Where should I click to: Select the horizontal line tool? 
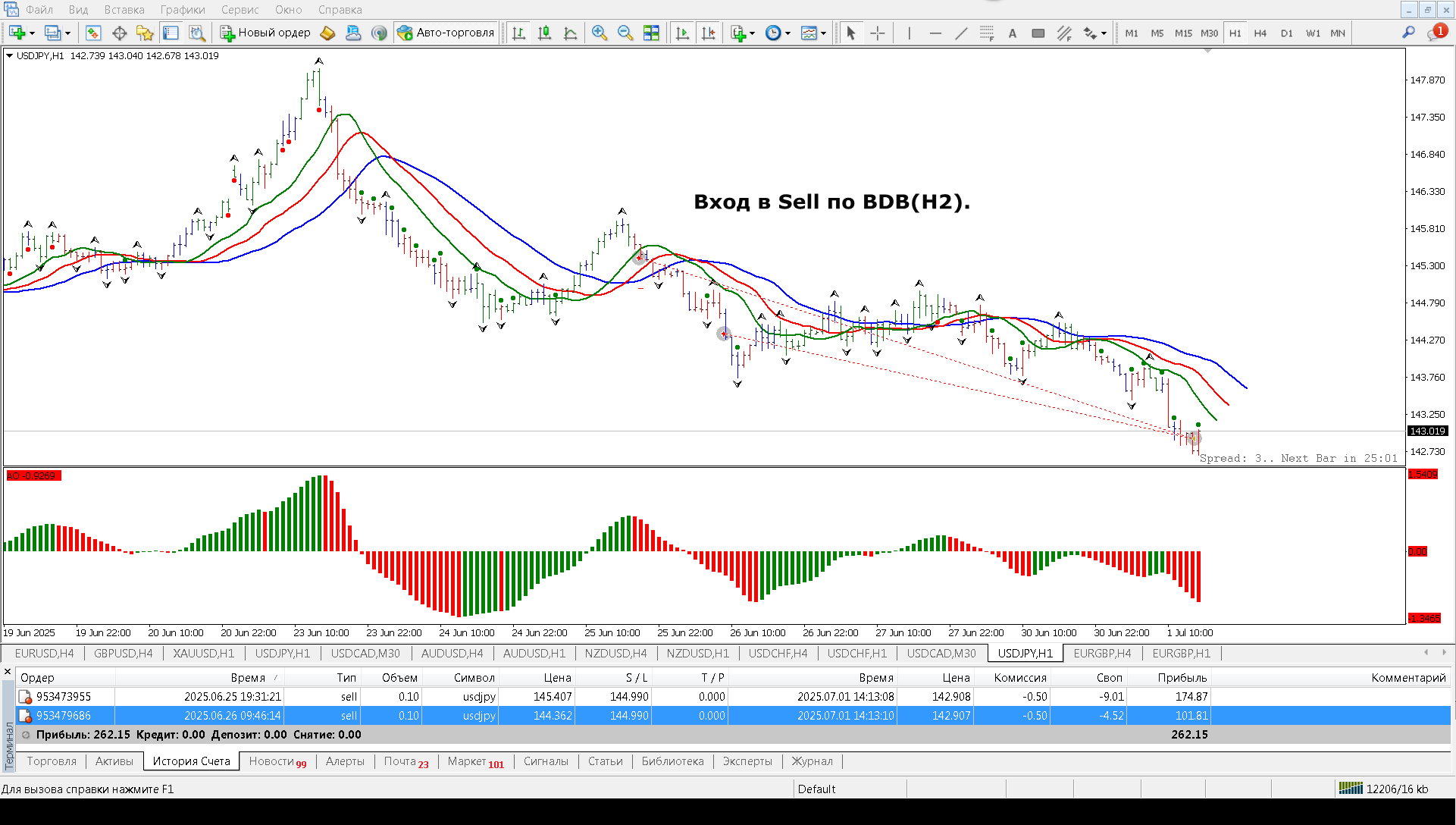(935, 33)
